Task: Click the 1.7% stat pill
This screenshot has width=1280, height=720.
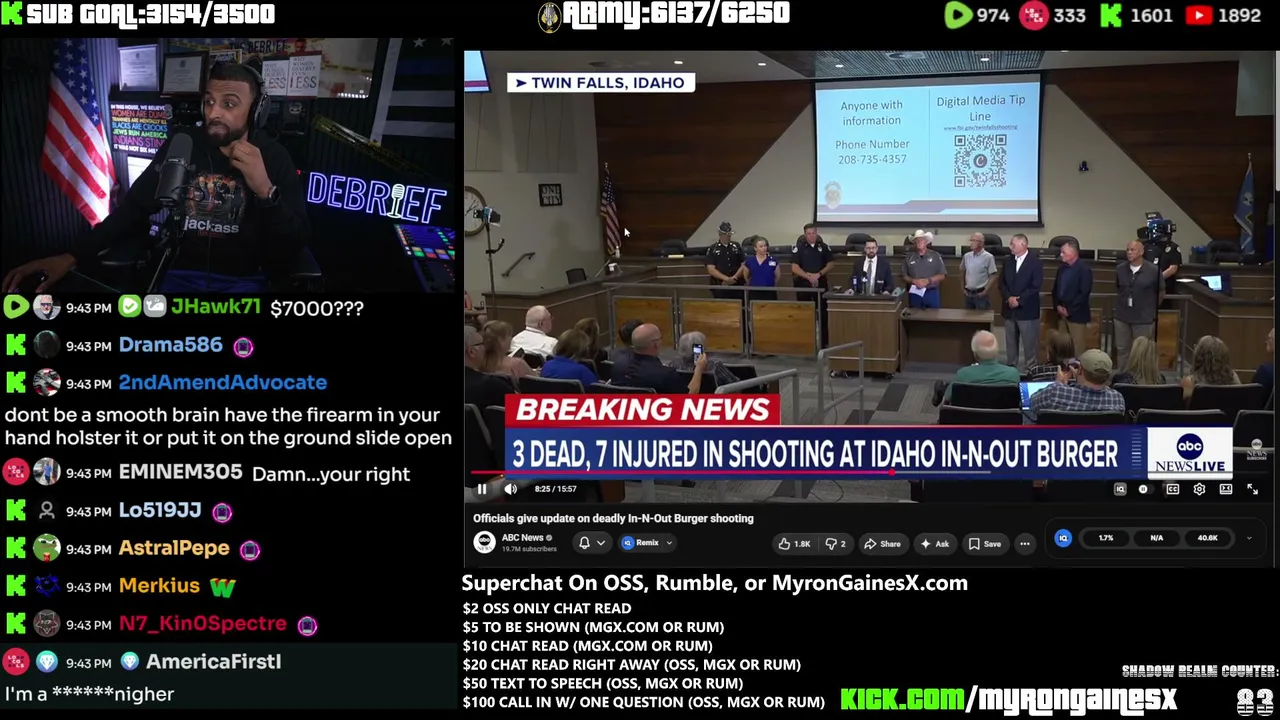Action: [x=1106, y=538]
